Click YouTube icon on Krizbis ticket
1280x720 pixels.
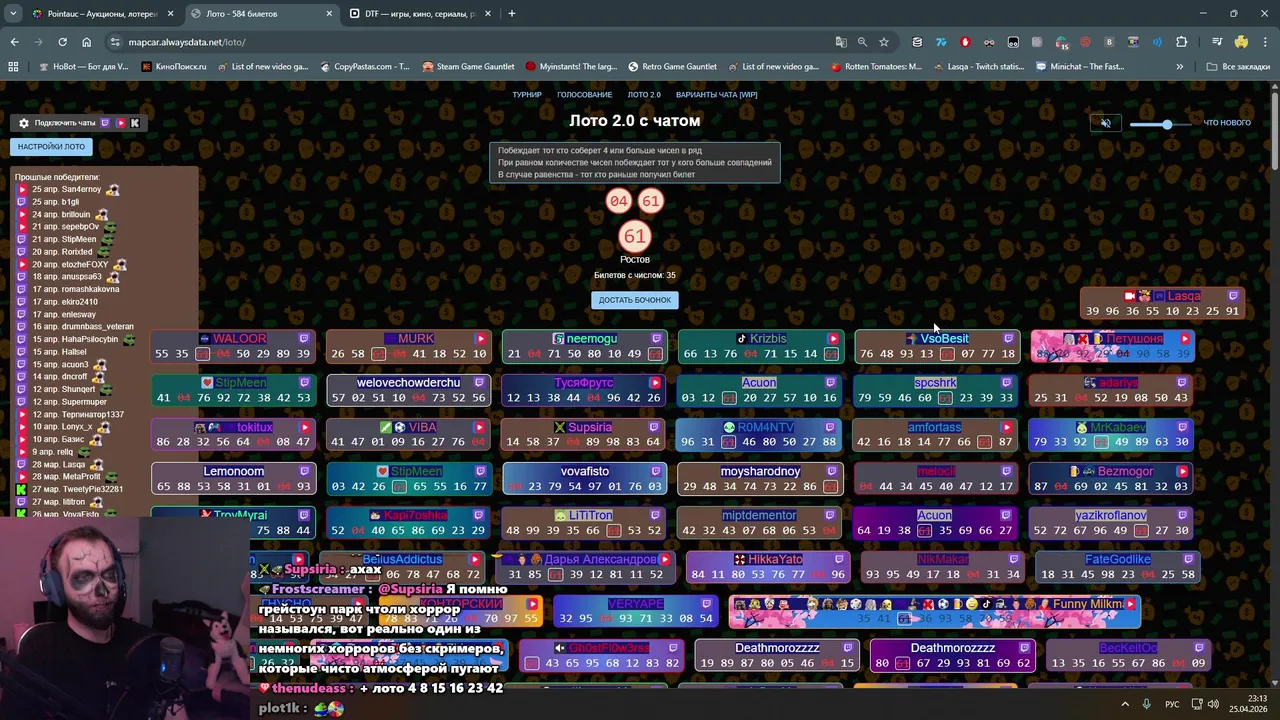[x=833, y=339]
